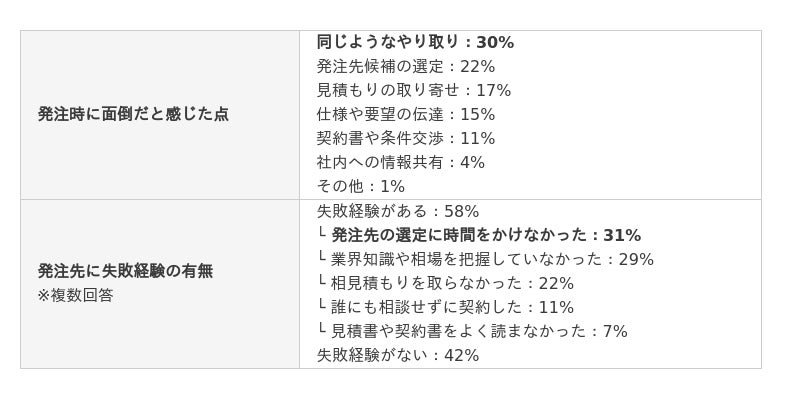
Task: Select bold 発注先の選定に時間をかけなかった：31% line
Action: (x=486, y=235)
